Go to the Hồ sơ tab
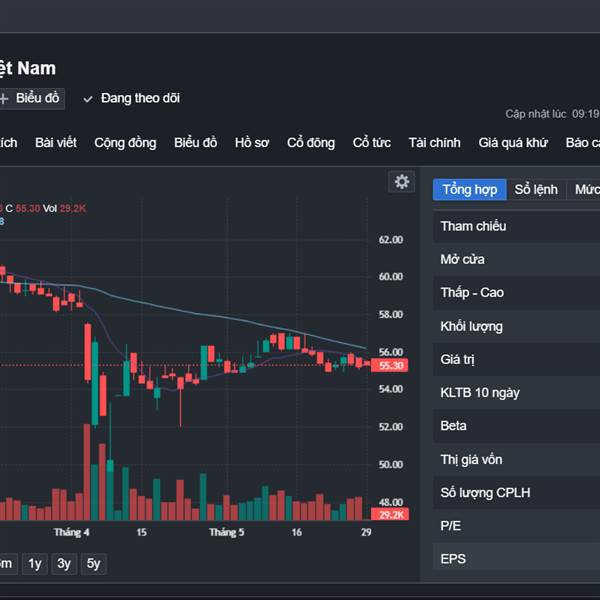 pyautogui.click(x=252, y=143)
